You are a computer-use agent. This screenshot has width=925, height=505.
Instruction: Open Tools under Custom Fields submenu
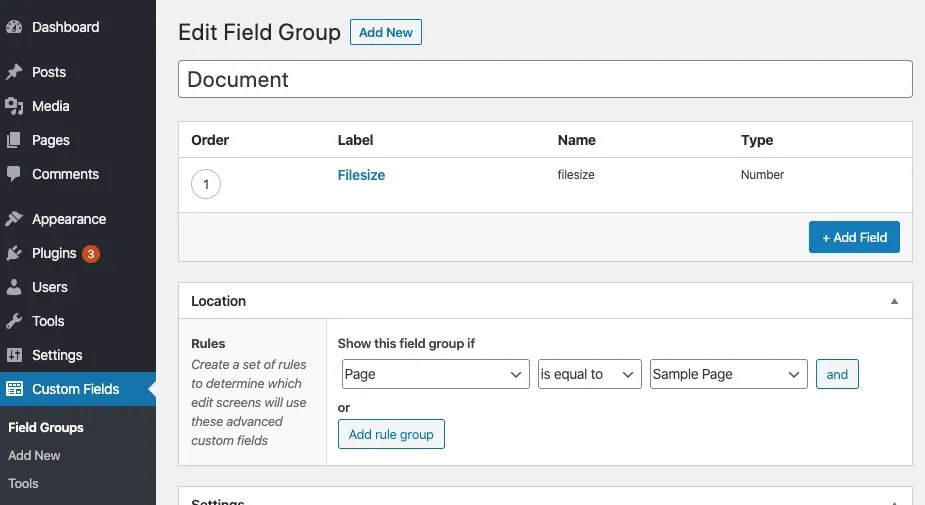(x=23, y=483)
